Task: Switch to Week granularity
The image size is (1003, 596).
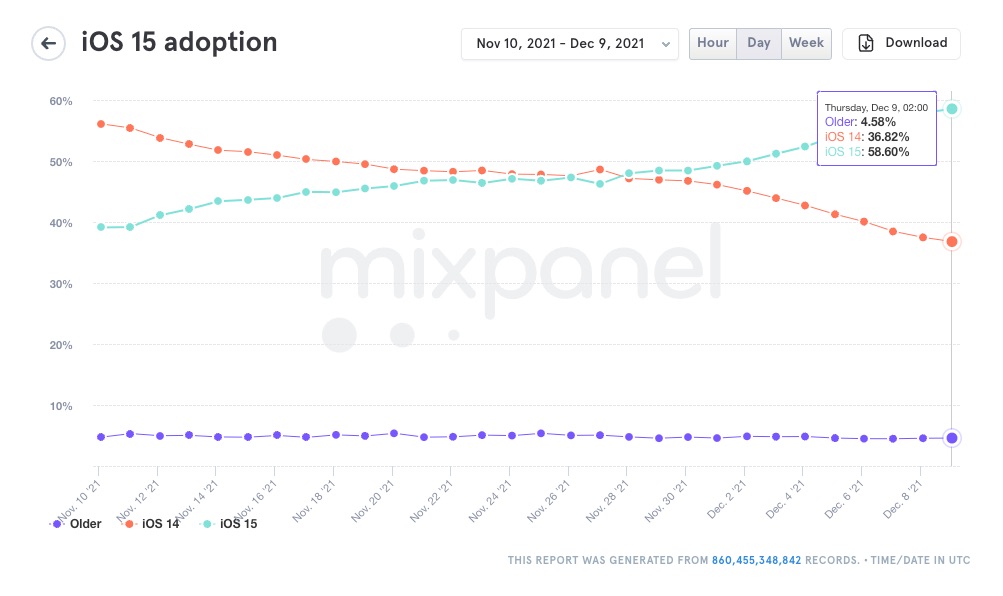Action: coord(806,43)
